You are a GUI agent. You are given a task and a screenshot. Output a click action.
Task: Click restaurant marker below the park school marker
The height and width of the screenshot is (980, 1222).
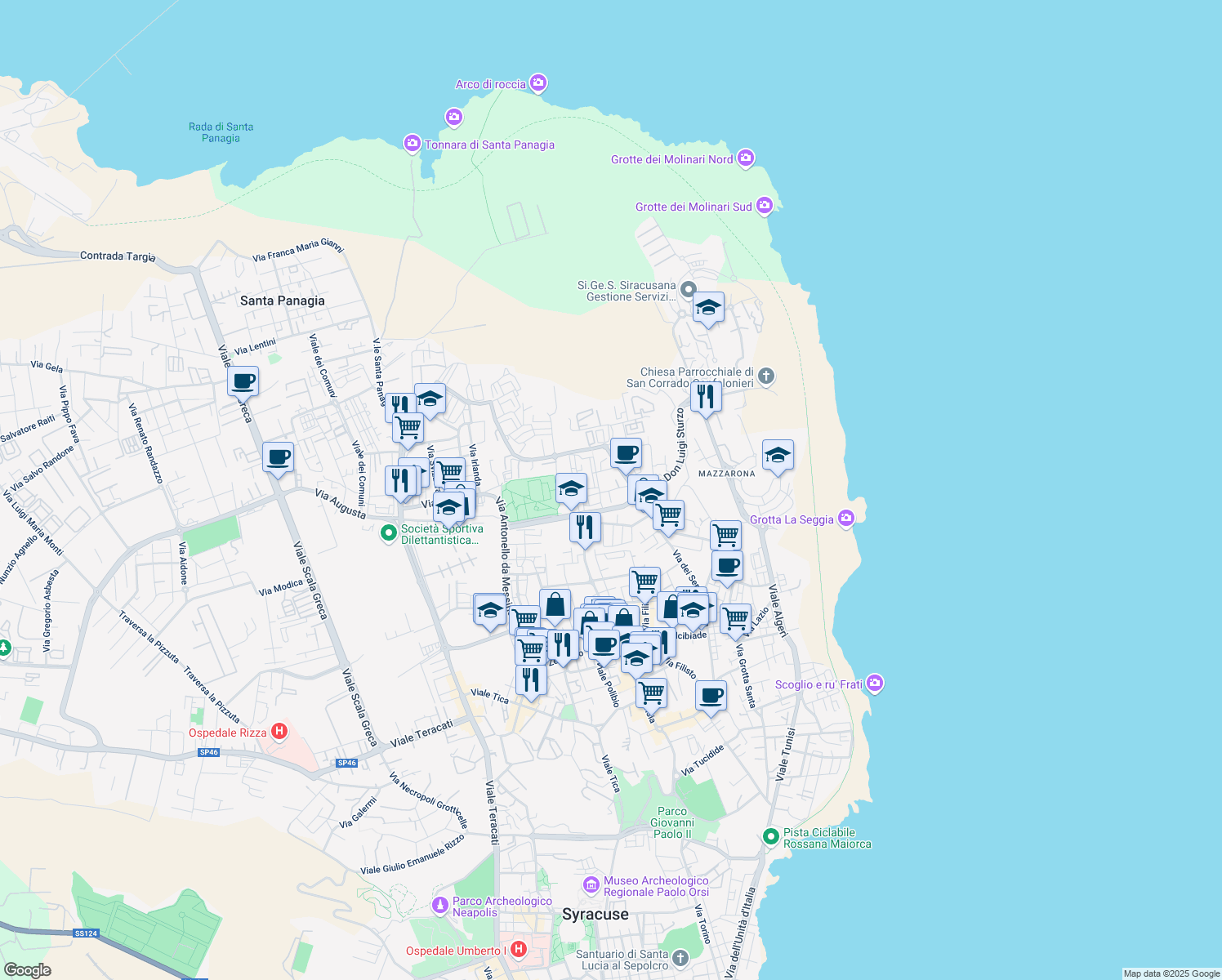[585, 528]
